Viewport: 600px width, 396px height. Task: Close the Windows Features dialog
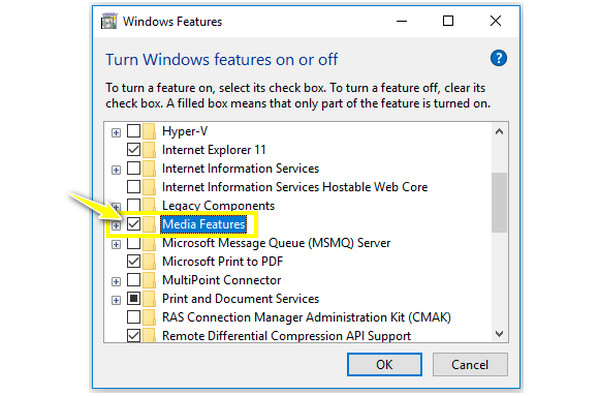[496, 21]
